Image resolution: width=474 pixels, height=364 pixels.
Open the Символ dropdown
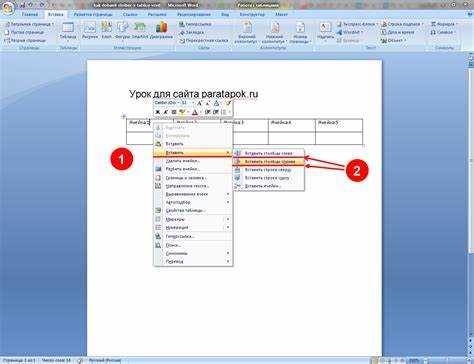(x=443, y=32)
